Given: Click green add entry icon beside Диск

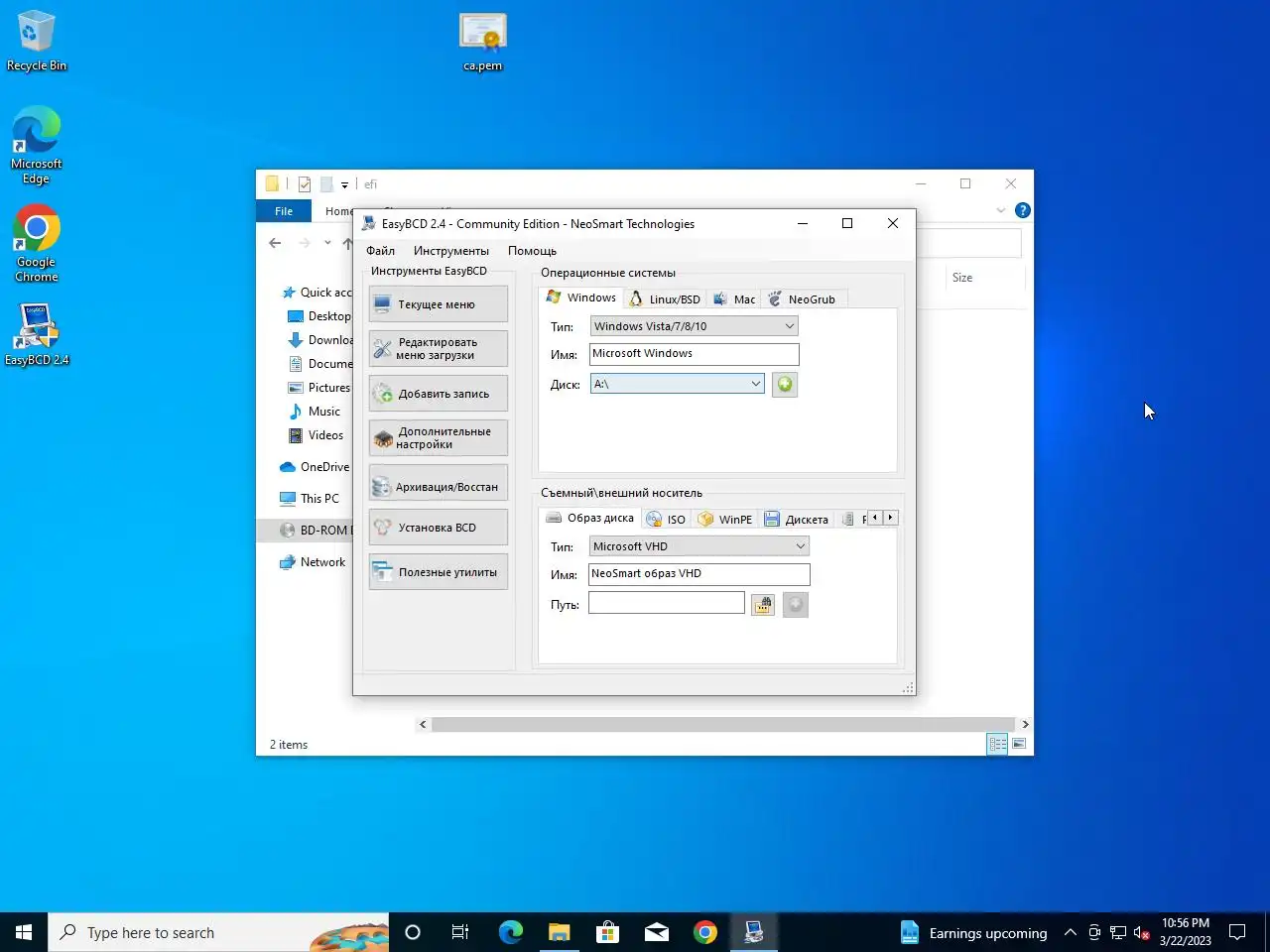Looking at the screenshot, I should click(785, 385).
